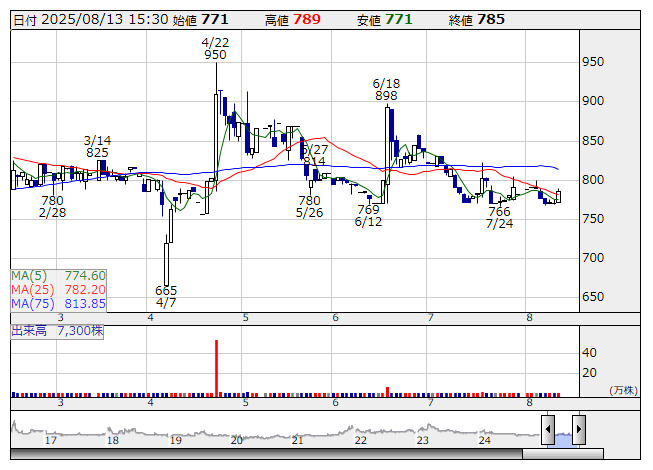Click the 出来高 volume label
Screen dimensions: 653x470
(29, 329)
